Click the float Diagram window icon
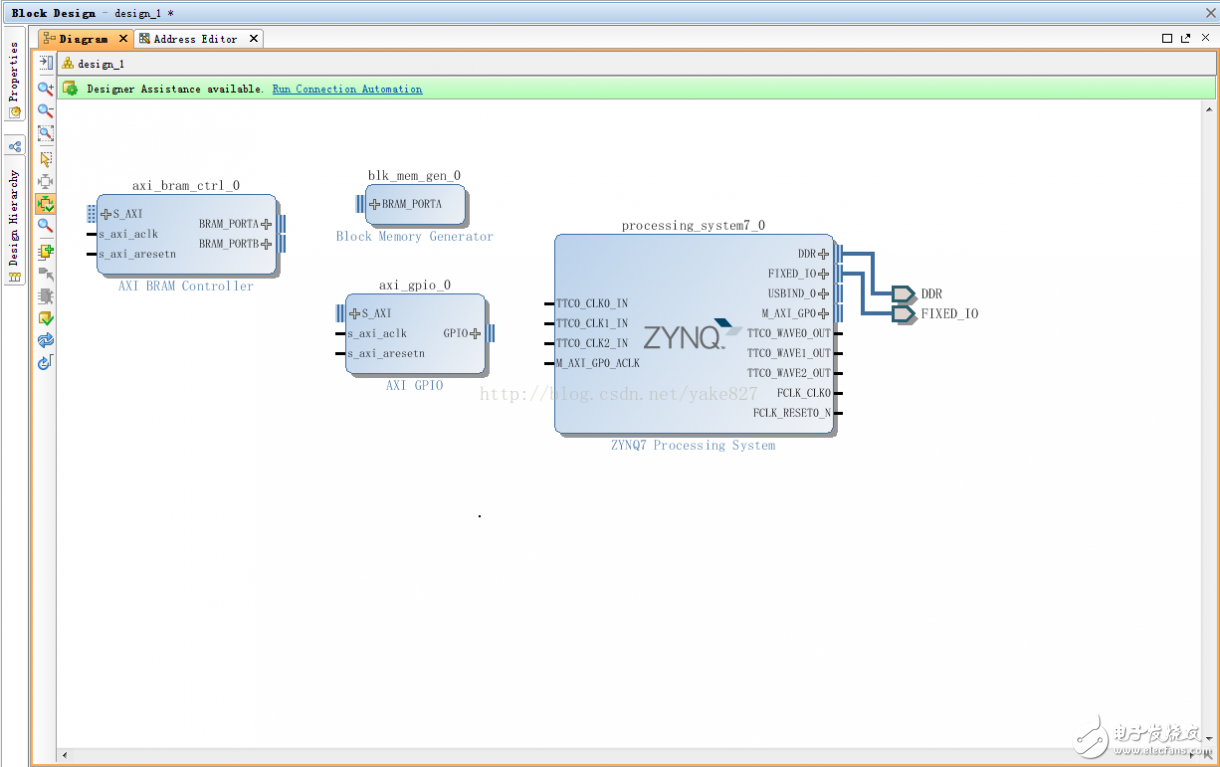Viewport: 1220px width, 767px height. point(1186,38)
